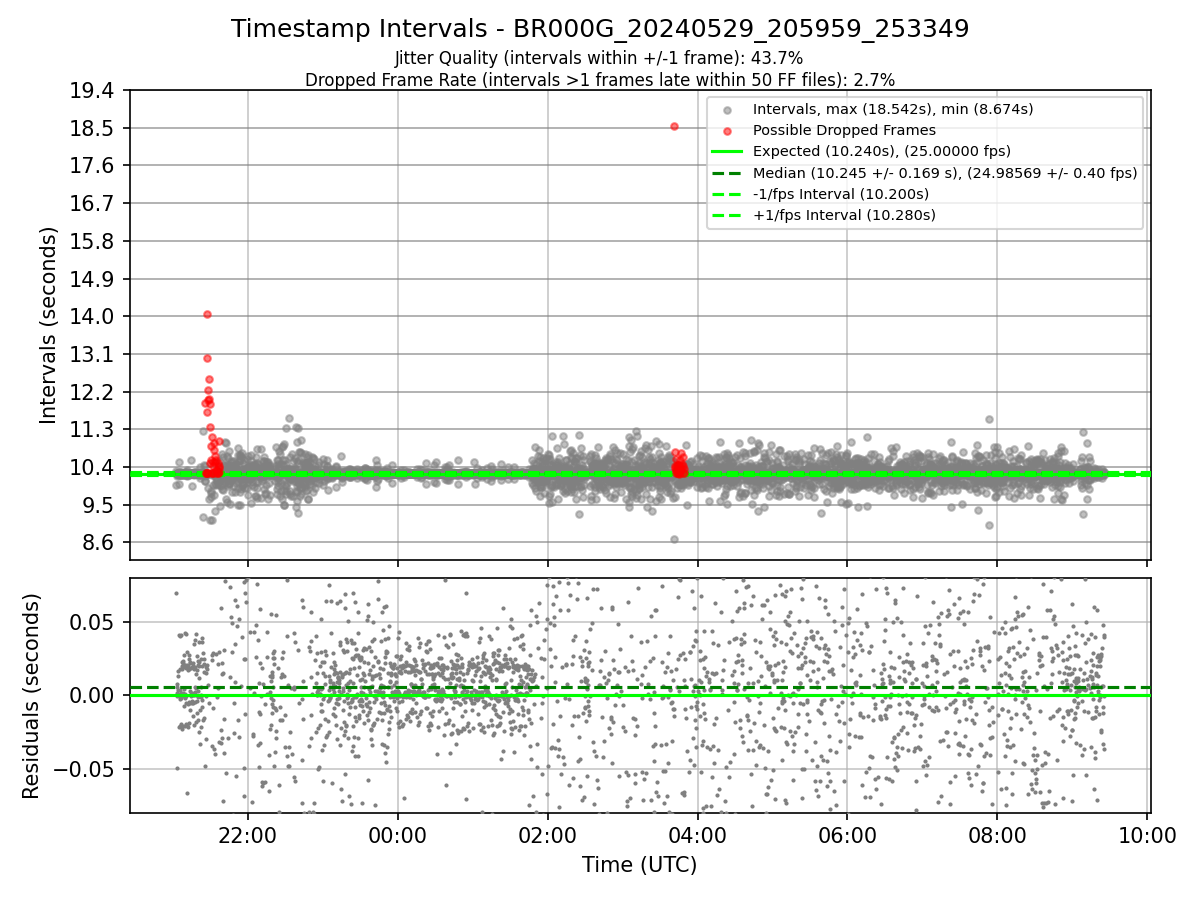The height and width of the screenshot is (900, 1200).
Task: Click the y-axis tick label "11.3"
Action: (94, 429)
